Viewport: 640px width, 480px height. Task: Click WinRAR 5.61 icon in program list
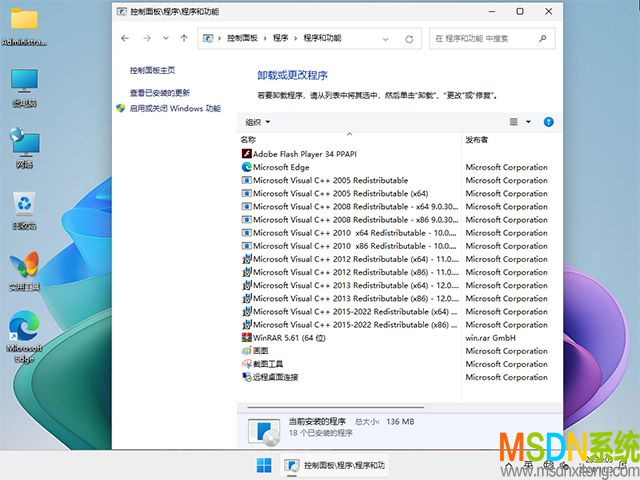tap(247, 338)
